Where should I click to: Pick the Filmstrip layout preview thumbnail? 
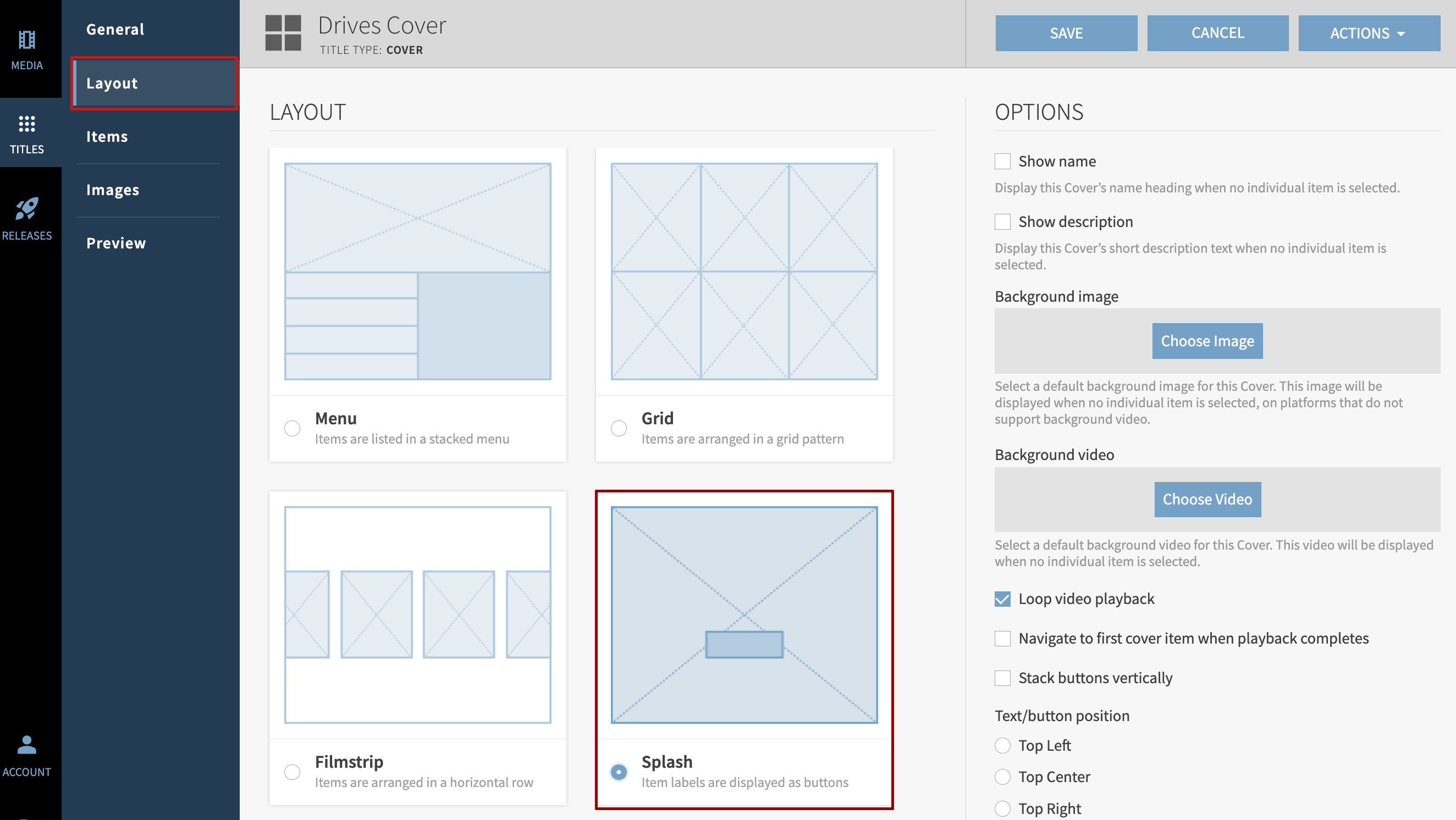[418, 614]
